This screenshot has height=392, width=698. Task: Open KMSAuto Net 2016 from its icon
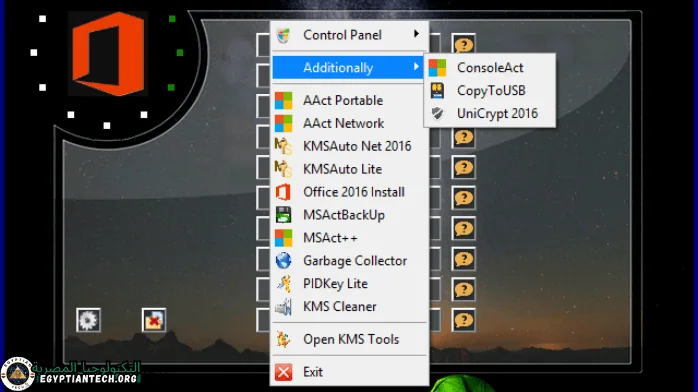tap(284, 146)
